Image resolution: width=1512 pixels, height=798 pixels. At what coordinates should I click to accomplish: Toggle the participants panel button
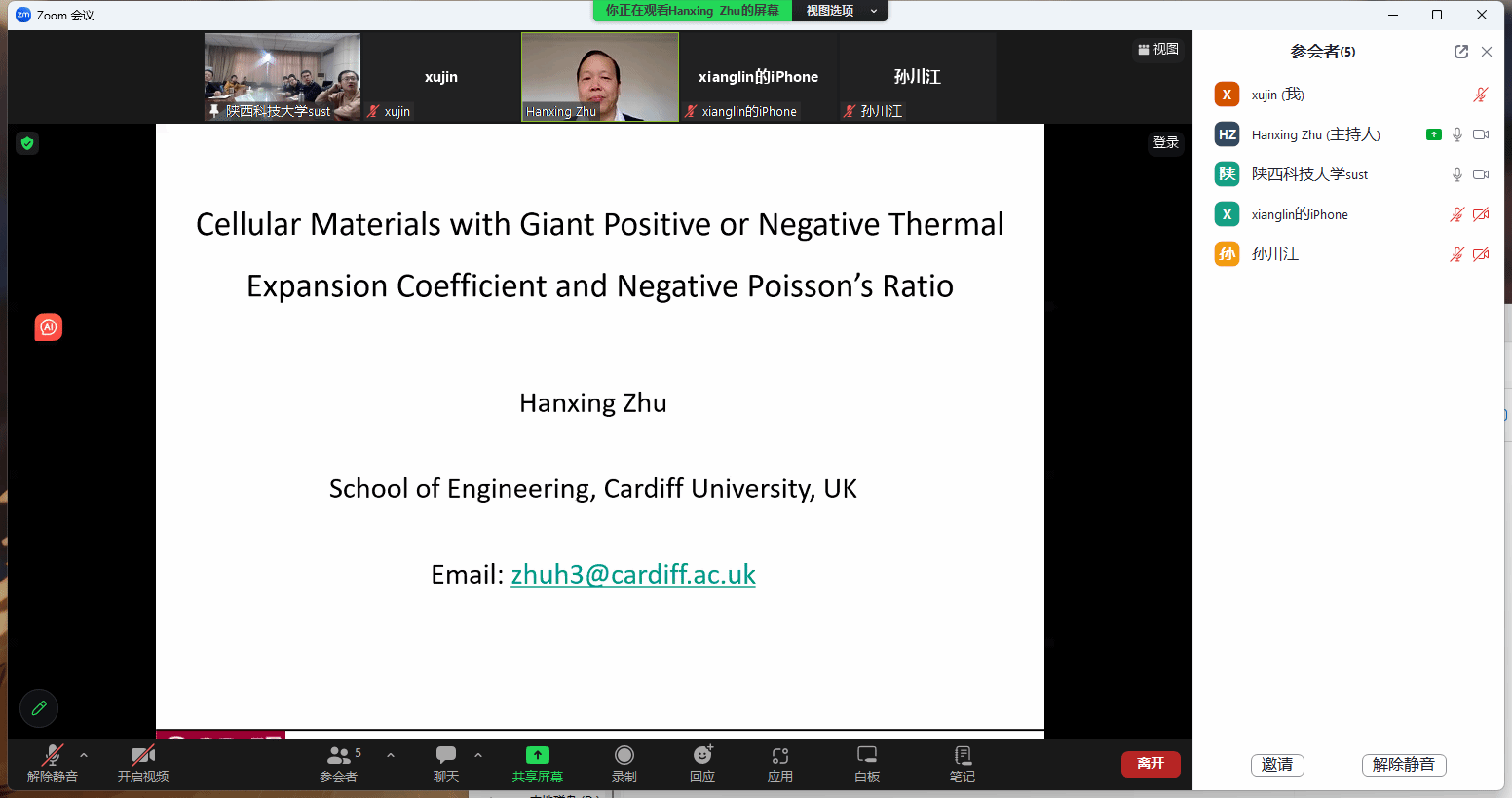[x=339, y=756]
